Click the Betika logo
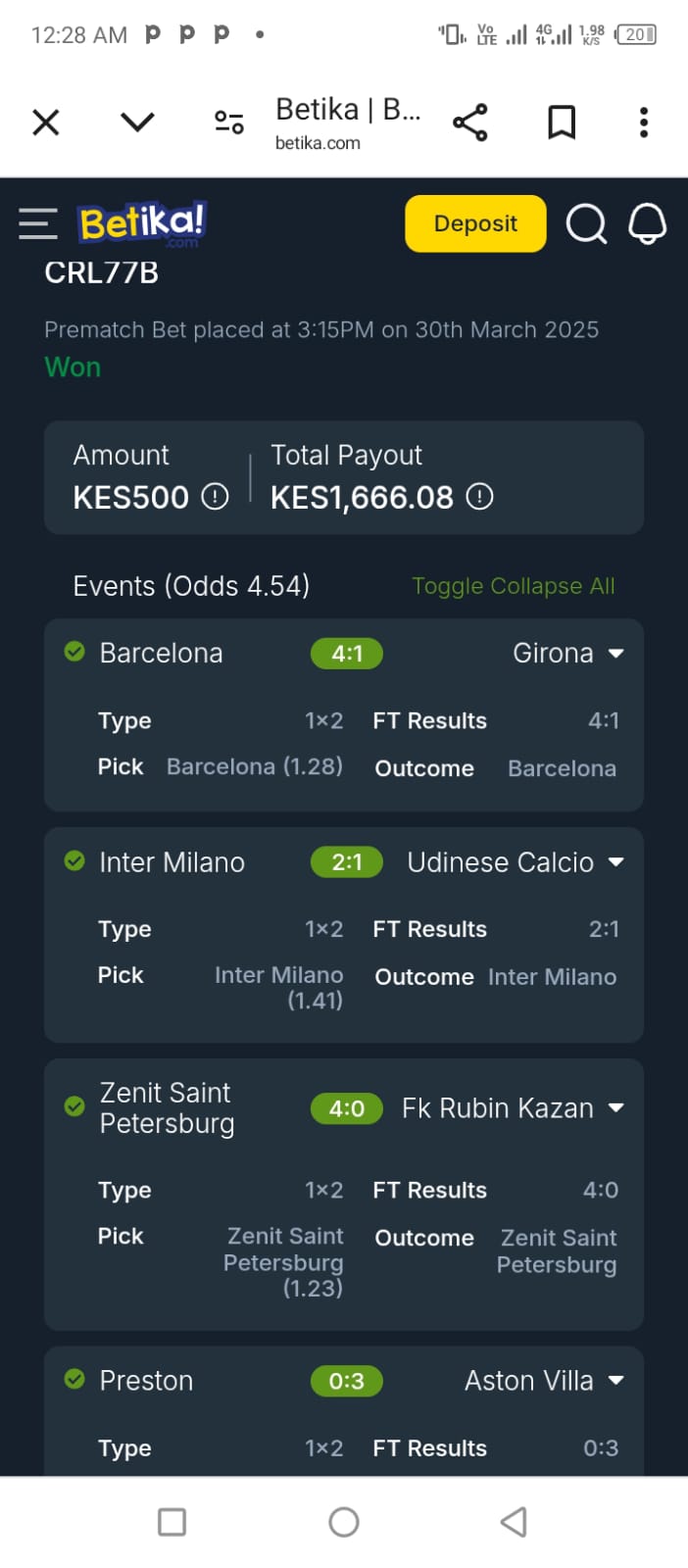The height and width of the screenshot is (1568, 688). (x=141, y=223)
